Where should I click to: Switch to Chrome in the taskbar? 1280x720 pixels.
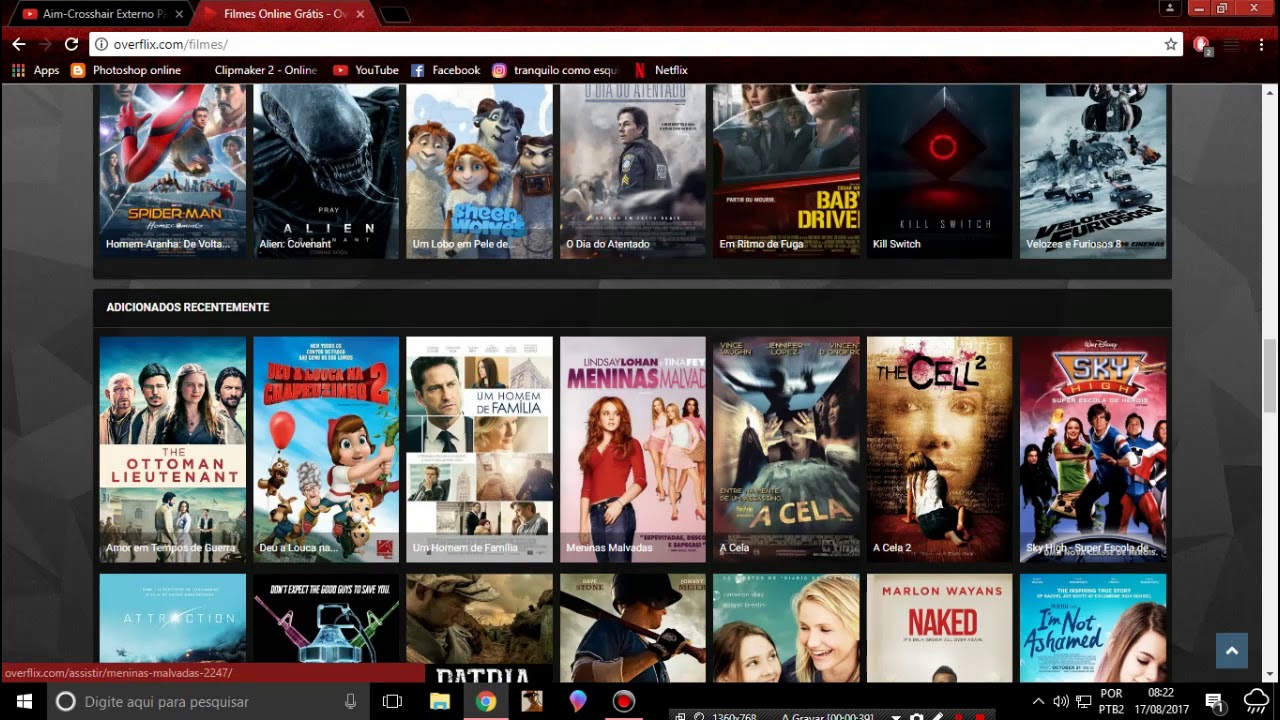pos(486,701)
